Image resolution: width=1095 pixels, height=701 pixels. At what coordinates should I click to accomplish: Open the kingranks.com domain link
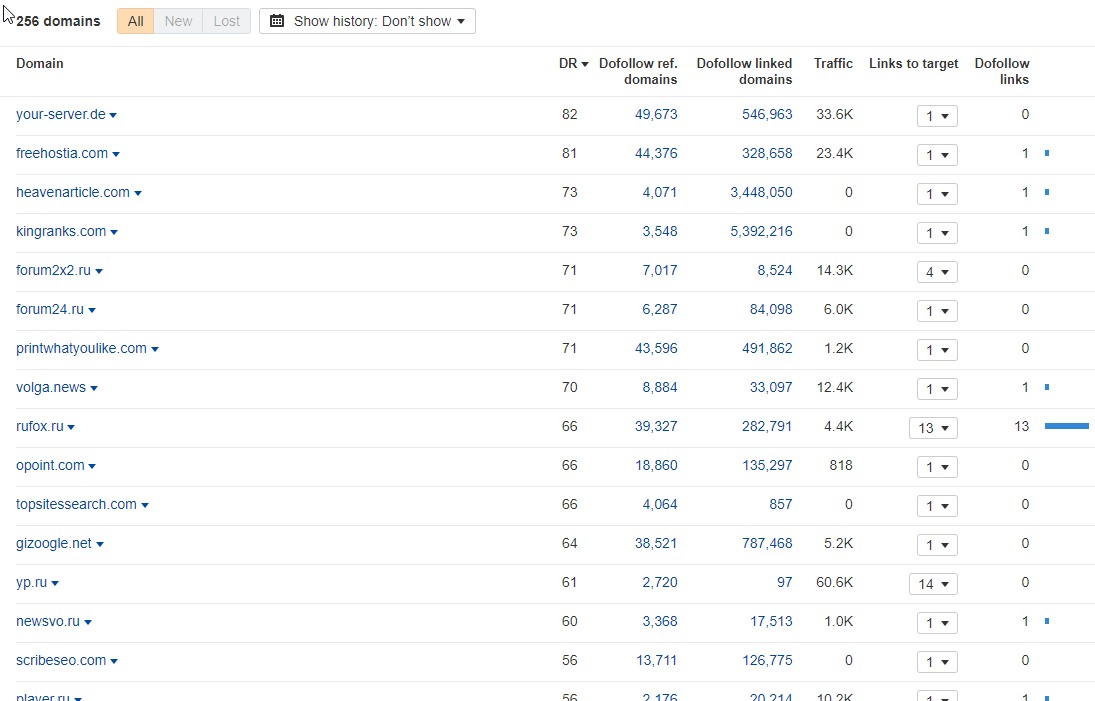[x=61, y=232]
